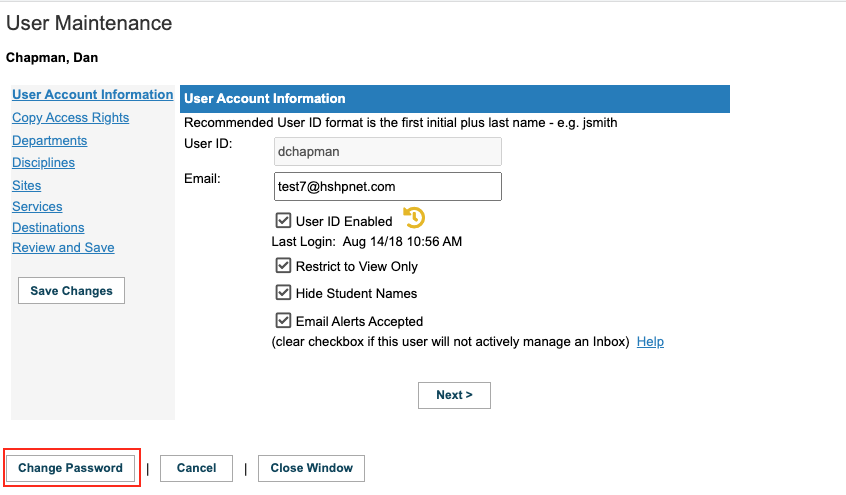Click the Cancel button
The image size is (846, 495).
[196, 468]
